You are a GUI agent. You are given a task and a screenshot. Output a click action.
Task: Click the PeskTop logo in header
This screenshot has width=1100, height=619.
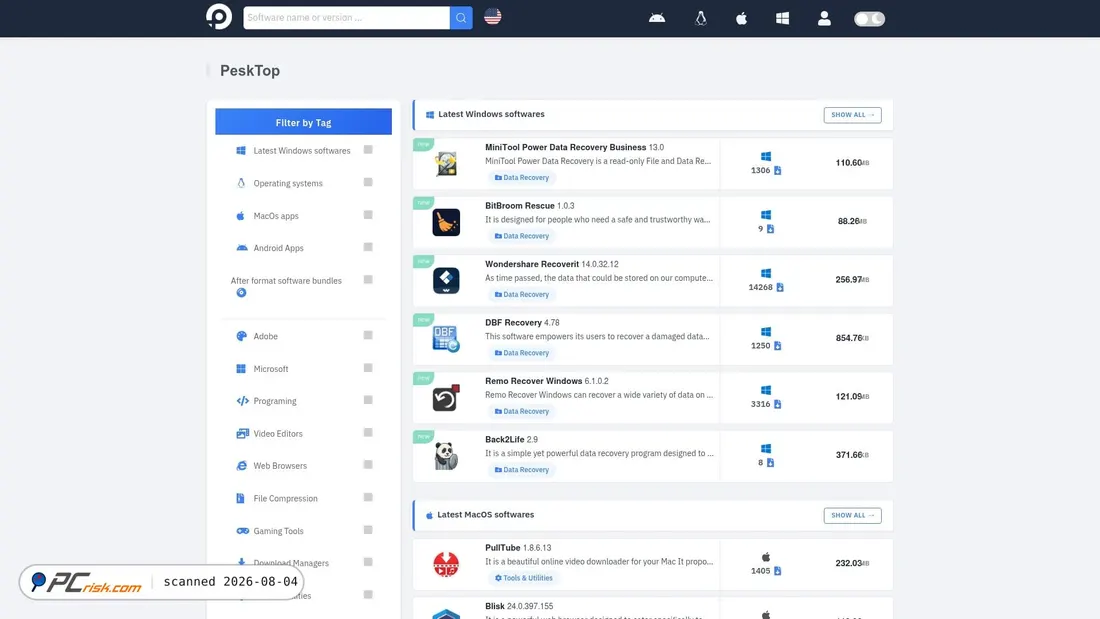pyautogui.click(x=218, y=17)
